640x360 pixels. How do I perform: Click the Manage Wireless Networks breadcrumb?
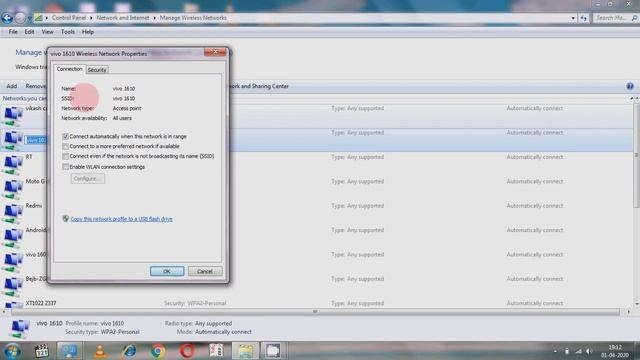click(193, 18)
